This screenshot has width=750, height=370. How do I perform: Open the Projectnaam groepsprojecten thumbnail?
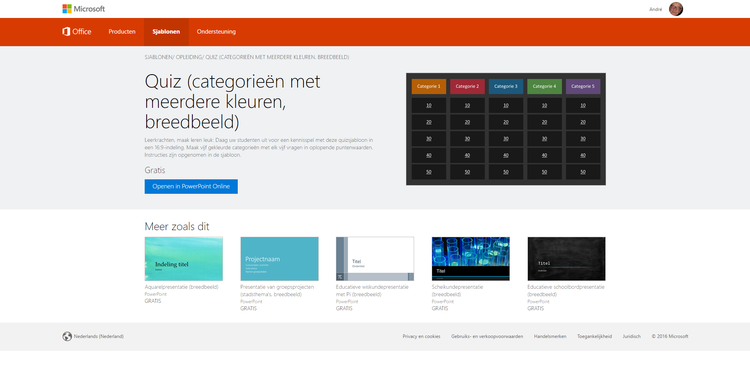coord(279,259)
